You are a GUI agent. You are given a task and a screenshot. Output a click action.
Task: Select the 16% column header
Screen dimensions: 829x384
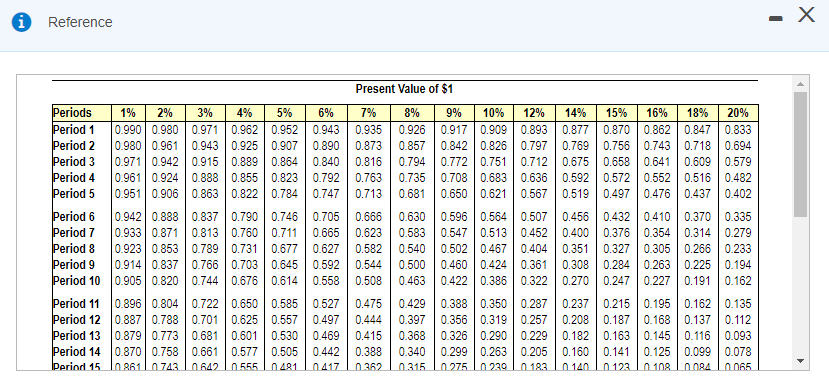pyautogui.click(x=657, y=113)
